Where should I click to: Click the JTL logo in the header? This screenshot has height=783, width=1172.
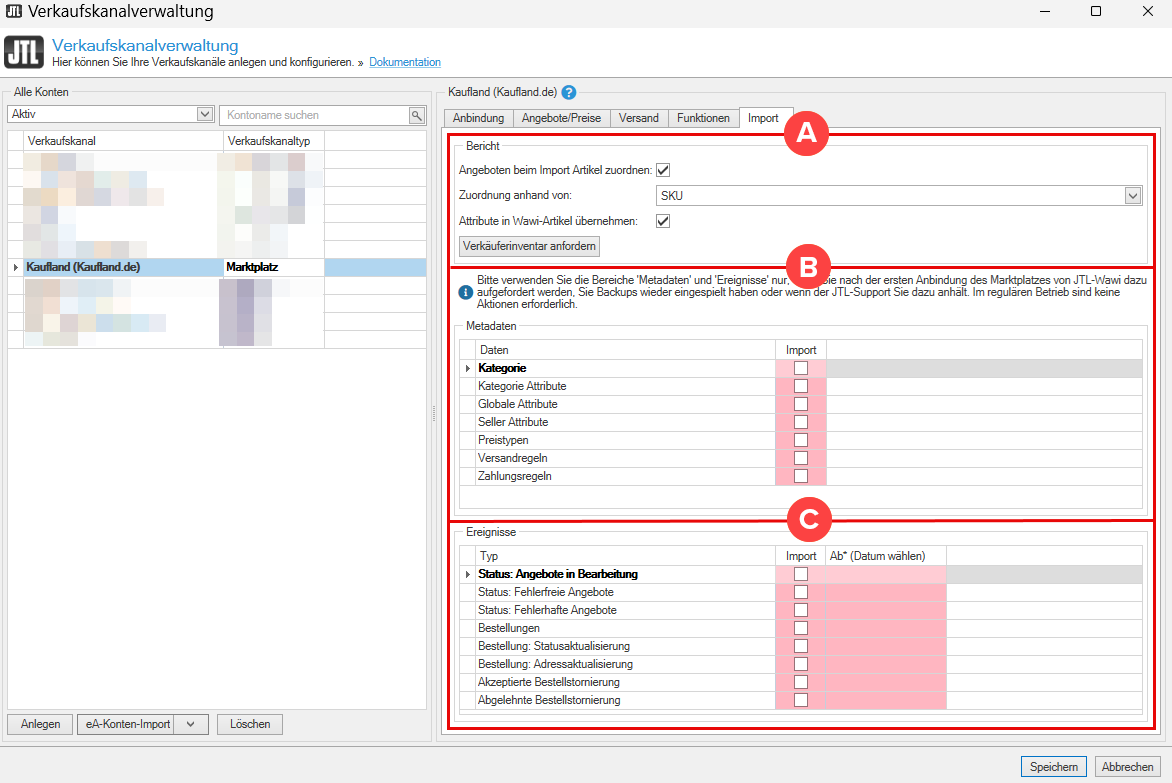[24, 53]
